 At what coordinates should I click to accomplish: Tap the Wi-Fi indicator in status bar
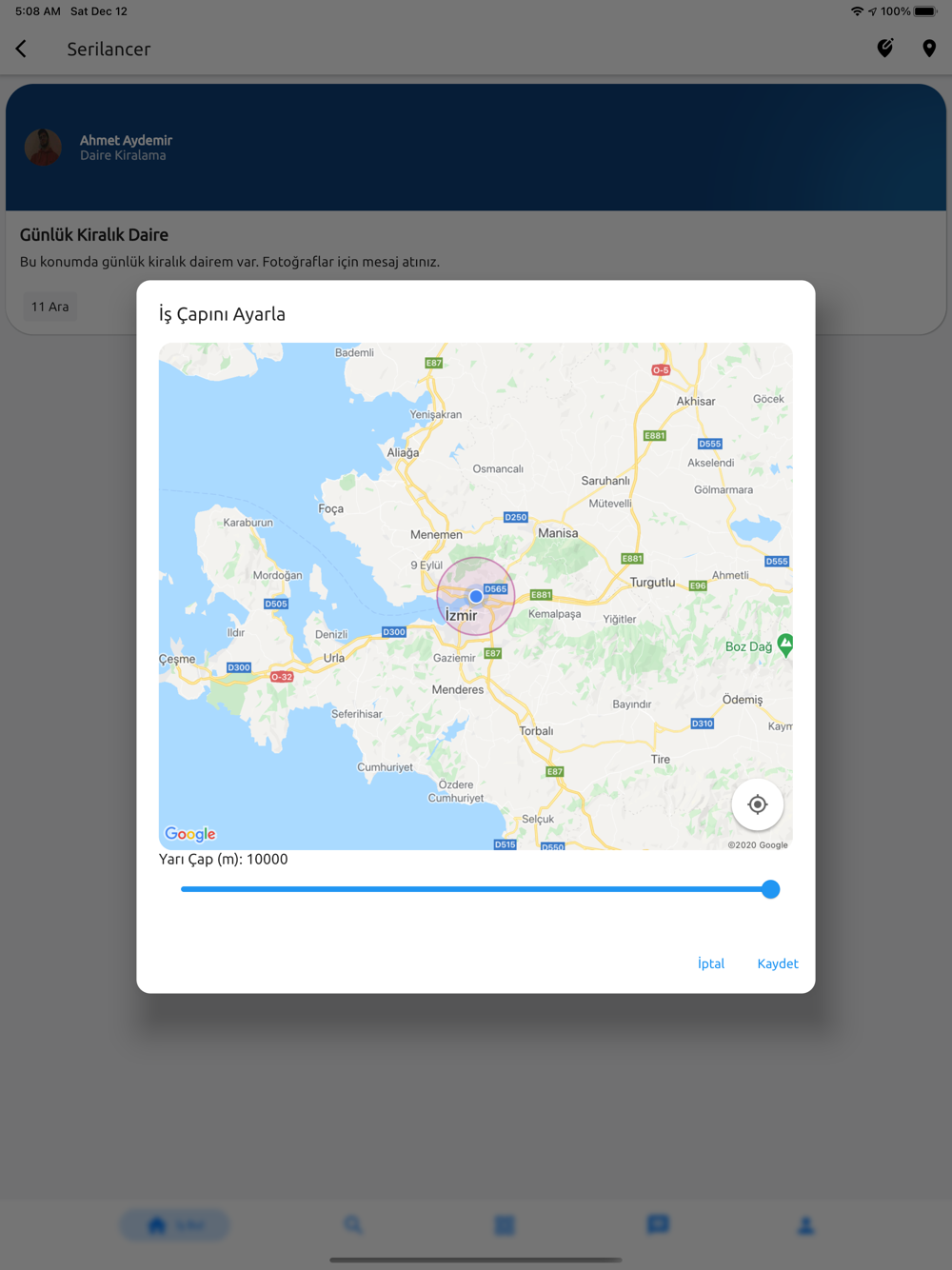[858, 11]
